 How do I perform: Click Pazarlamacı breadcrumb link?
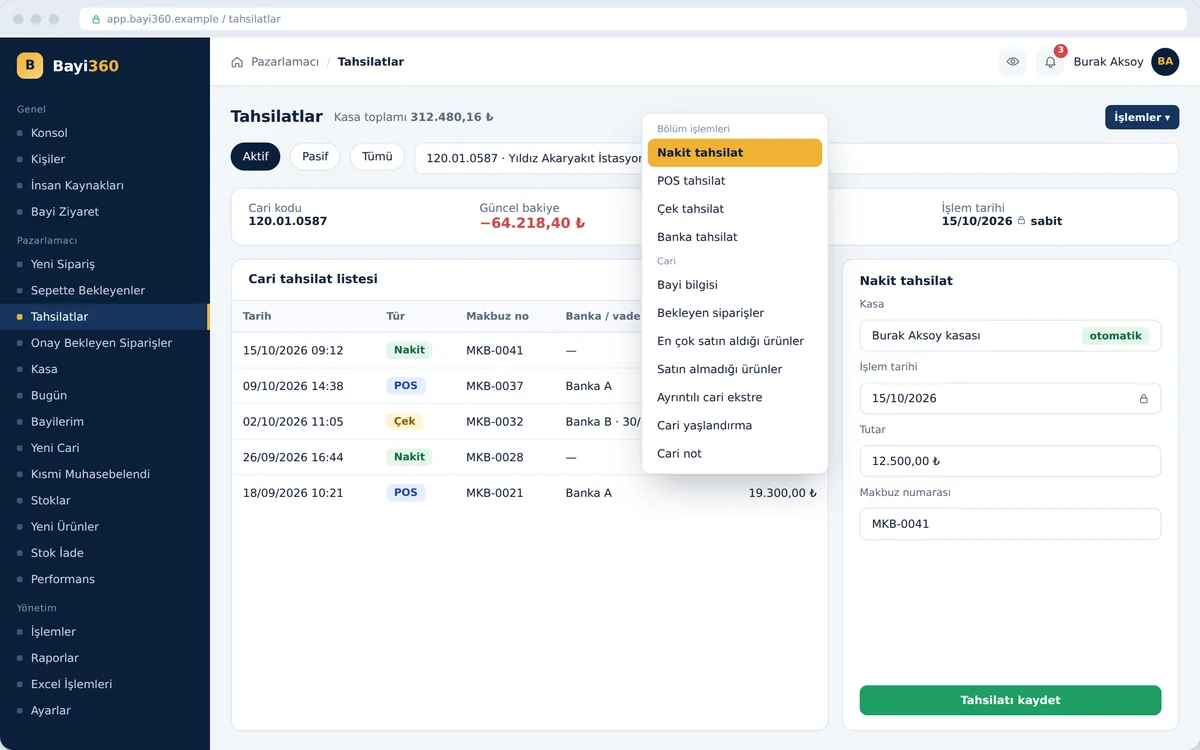285,62
